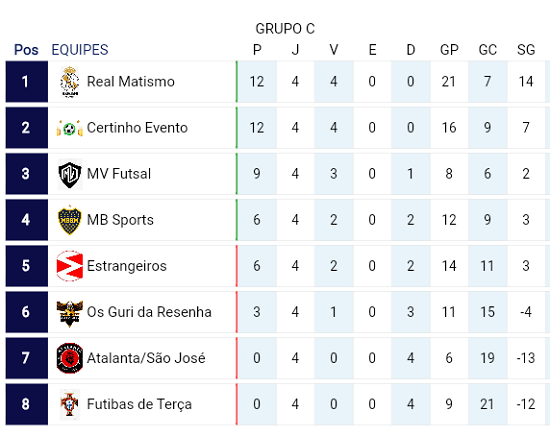The height and width of the screenshot is (431, 550).
Task: Click the SG column header
Action: click(526, 50)
